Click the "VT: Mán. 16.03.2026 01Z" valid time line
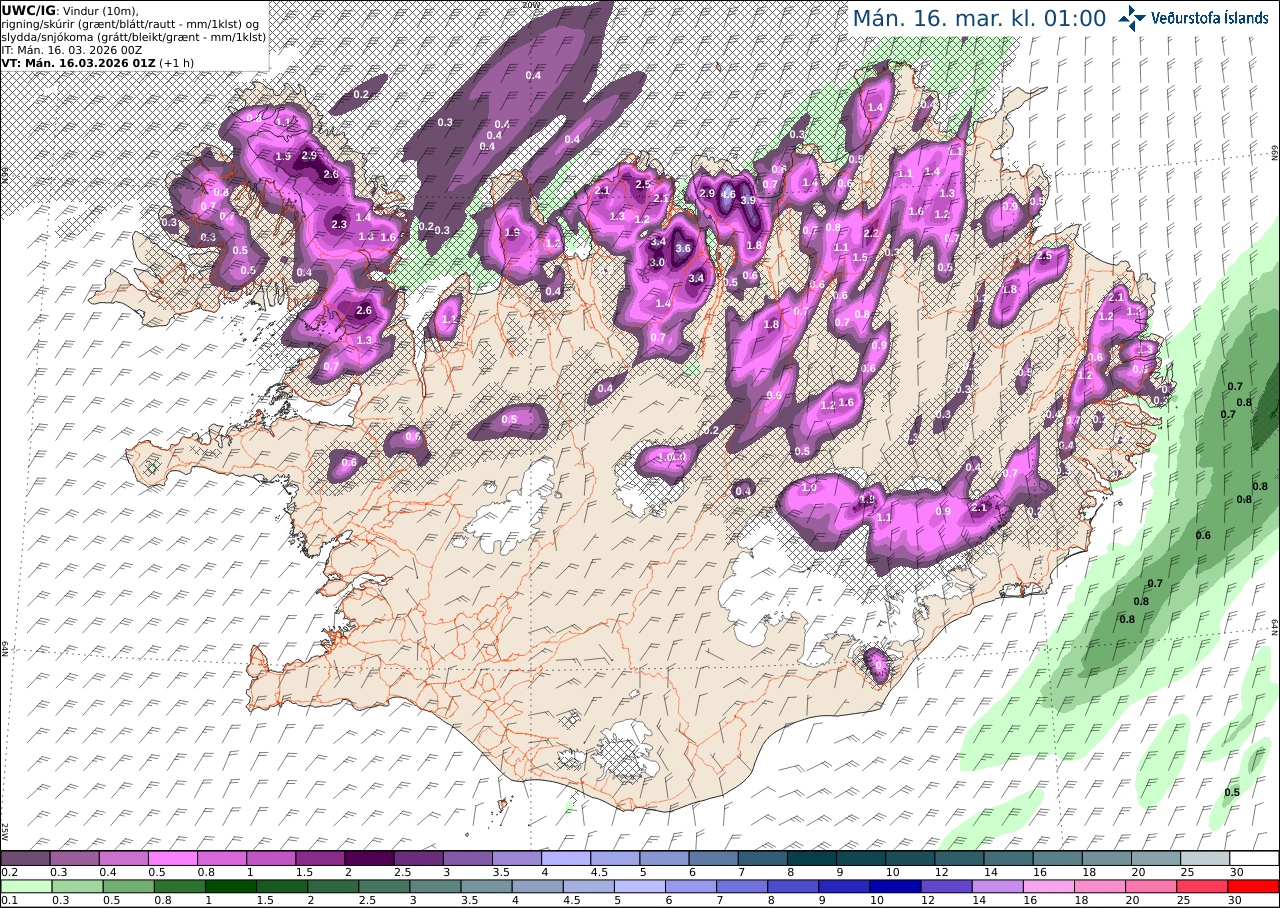The height and width of the screenshot is (908, 1280). click(98, 62)
